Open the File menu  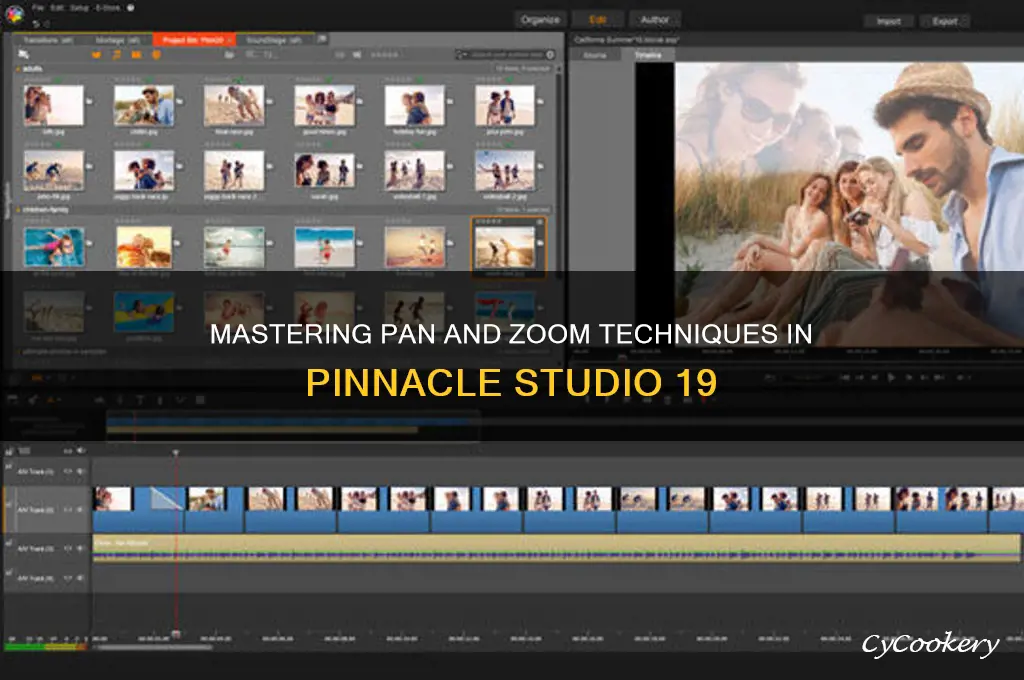[x=38, y=8]
